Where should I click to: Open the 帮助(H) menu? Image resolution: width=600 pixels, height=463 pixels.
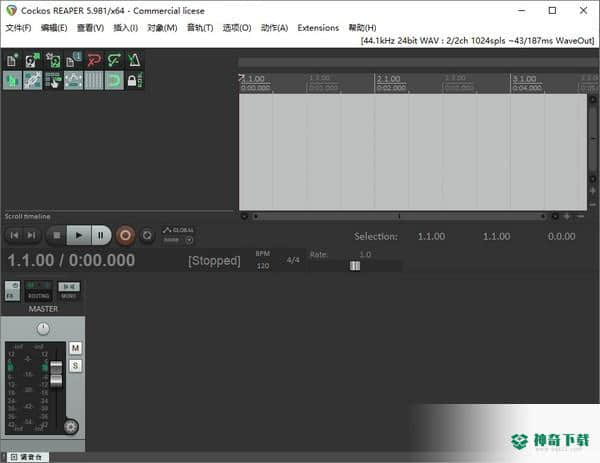(362, 28)
